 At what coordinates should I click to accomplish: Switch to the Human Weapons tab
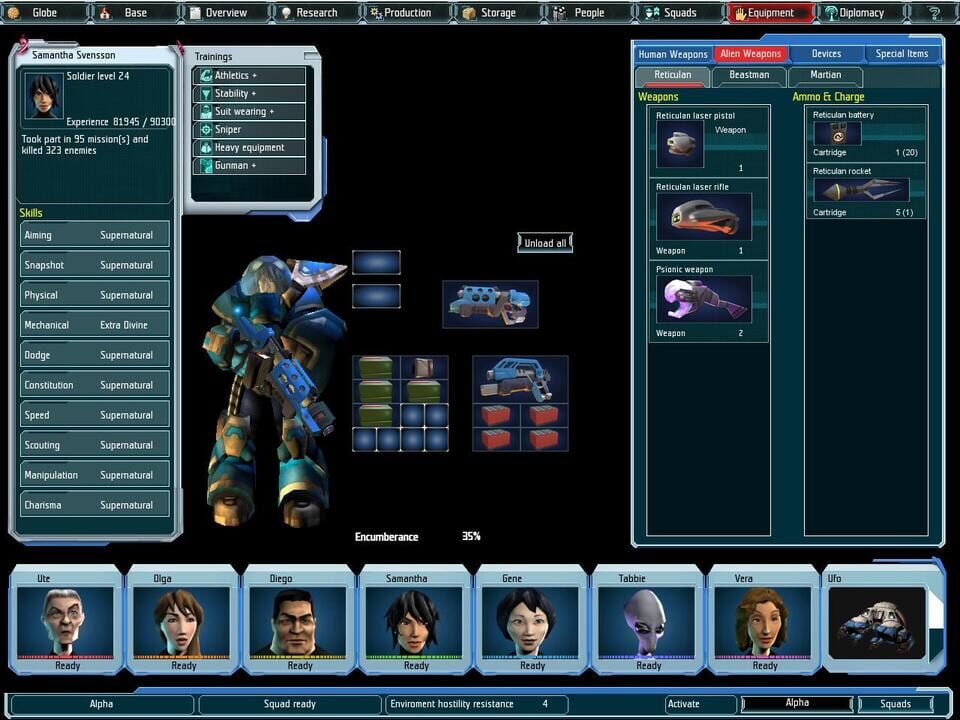point(673,54)
